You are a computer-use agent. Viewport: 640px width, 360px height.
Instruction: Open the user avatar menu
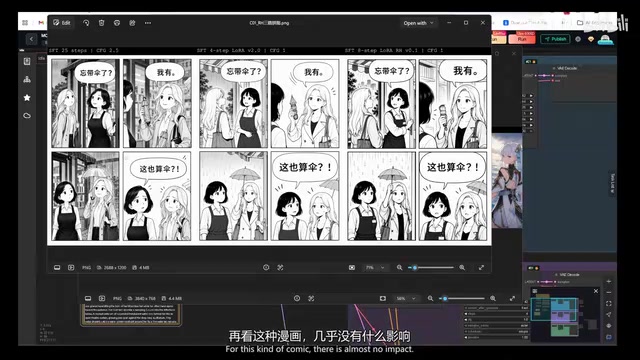[605, 40]
